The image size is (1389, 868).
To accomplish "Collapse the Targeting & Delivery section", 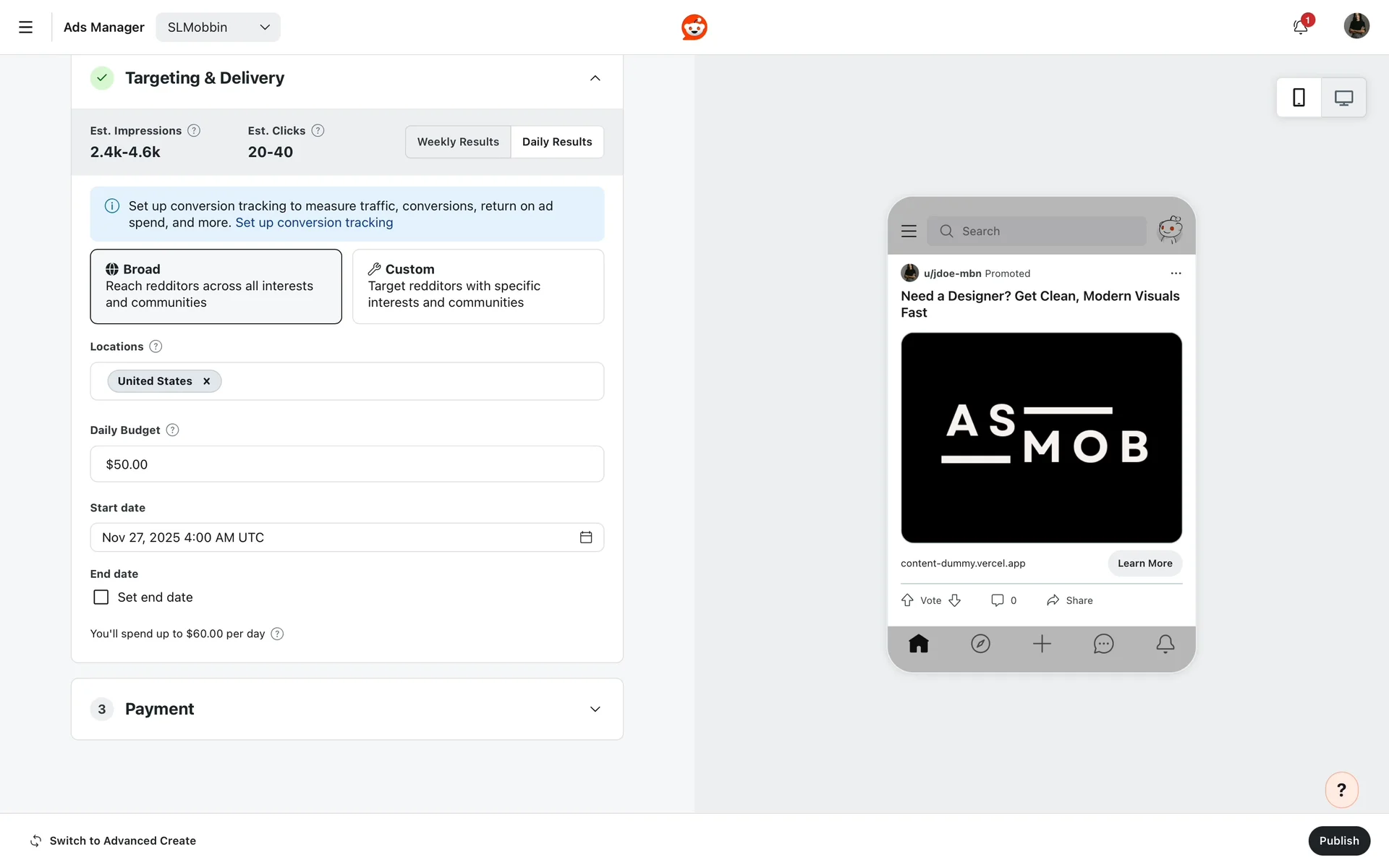I will (595, 78).
